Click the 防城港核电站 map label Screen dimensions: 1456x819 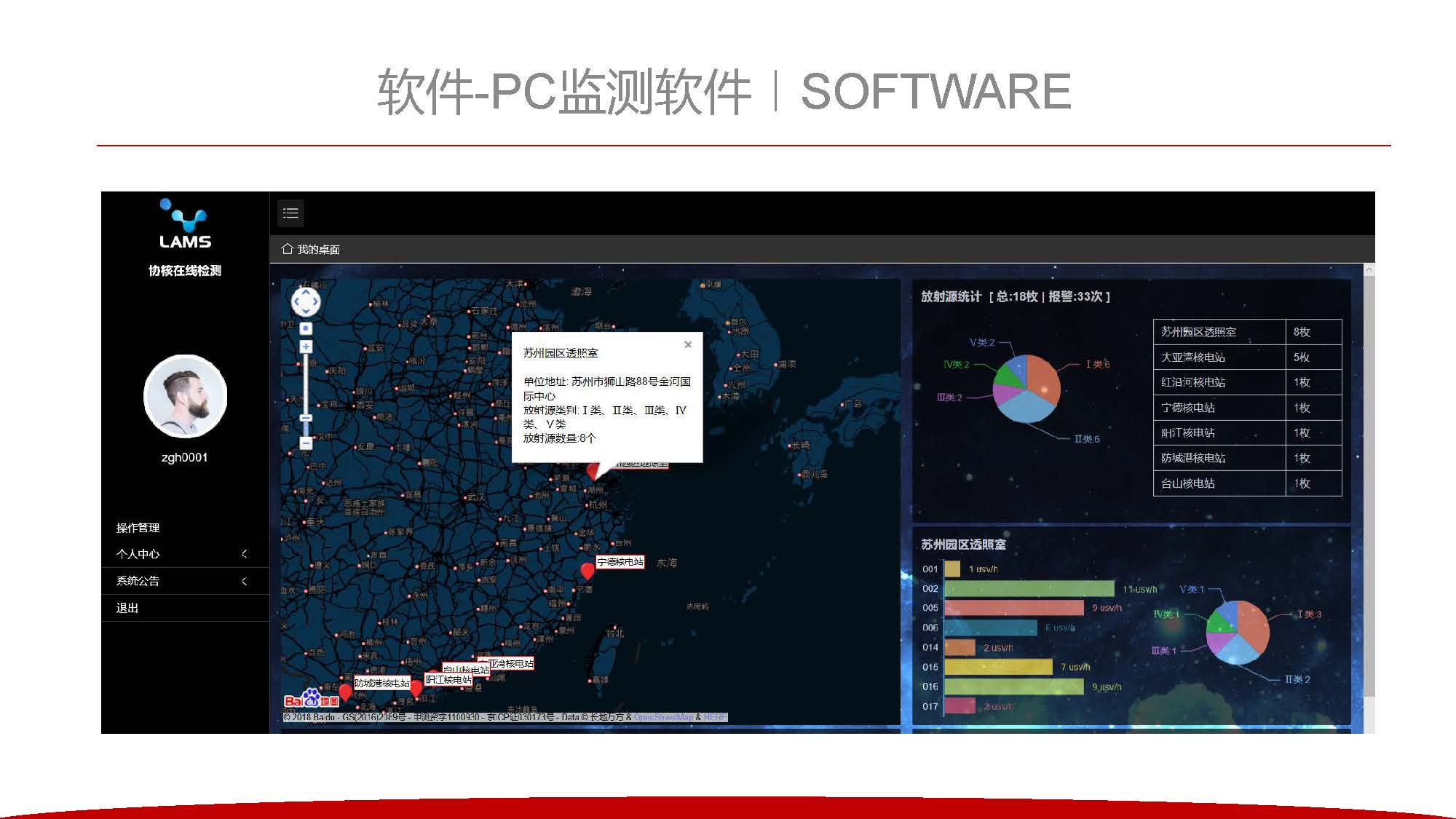tap(381, 683)
